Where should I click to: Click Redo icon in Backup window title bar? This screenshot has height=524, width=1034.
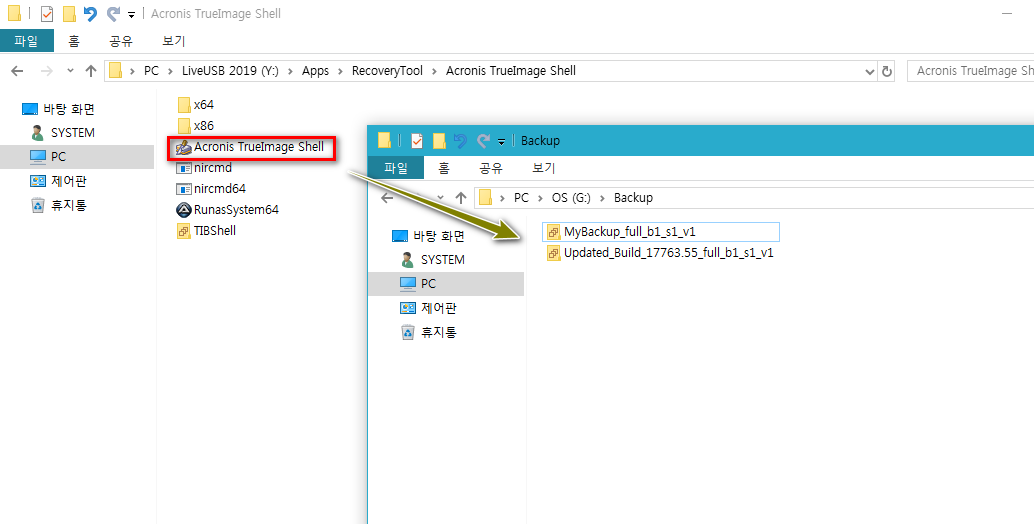[484, 140]
